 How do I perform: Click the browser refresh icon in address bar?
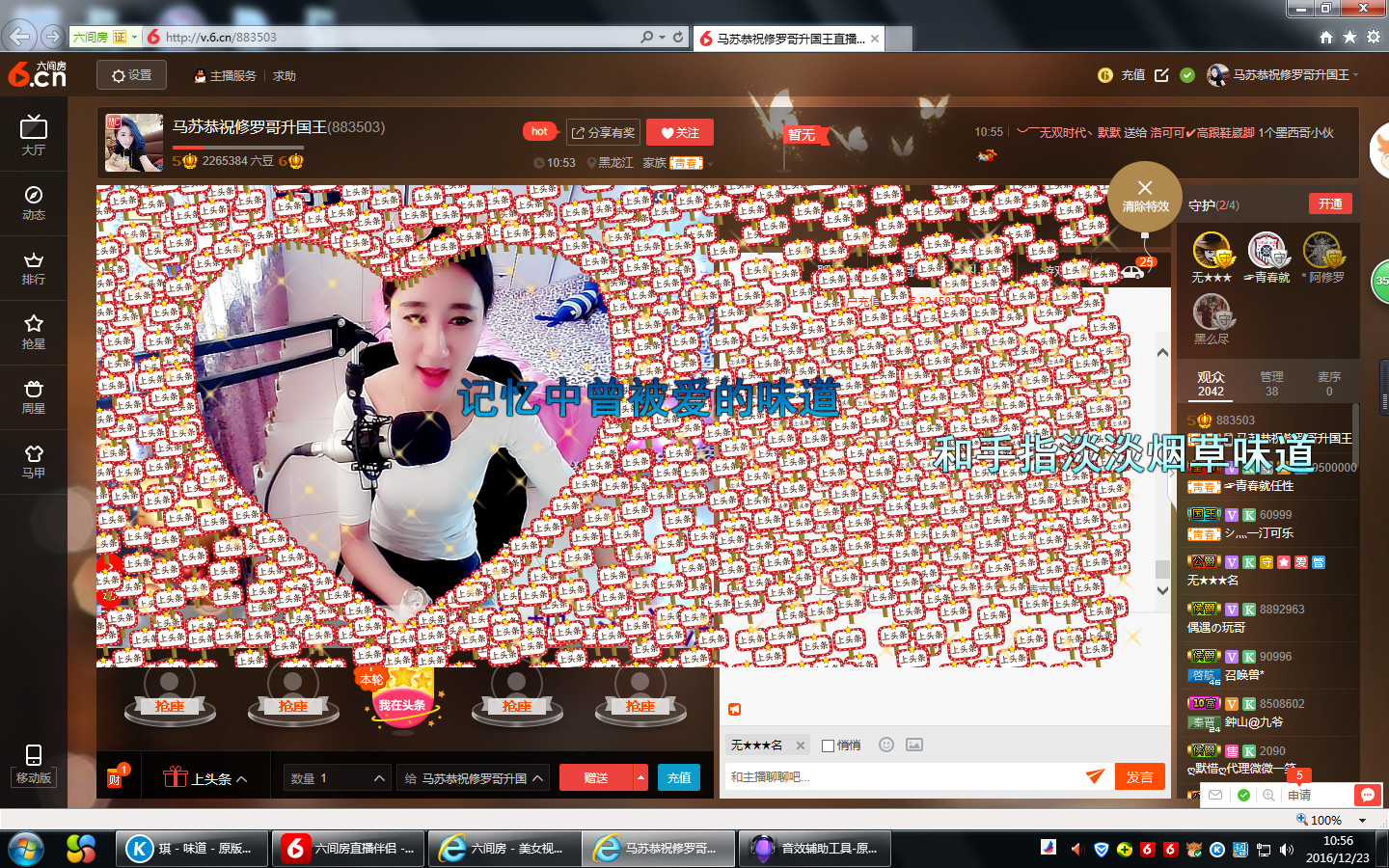(x=678, y=37)
